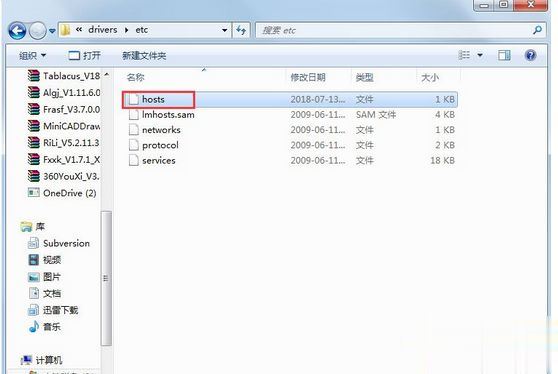
Task: Click the 迅雷下载 library icon
Action: click(33, 310)
